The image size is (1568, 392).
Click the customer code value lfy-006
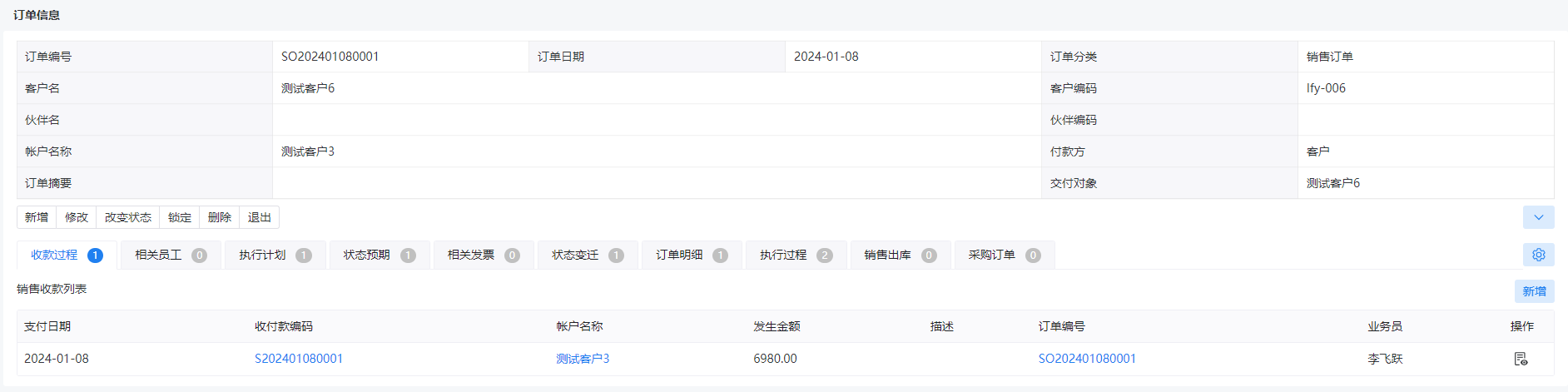pos(1326,88)
